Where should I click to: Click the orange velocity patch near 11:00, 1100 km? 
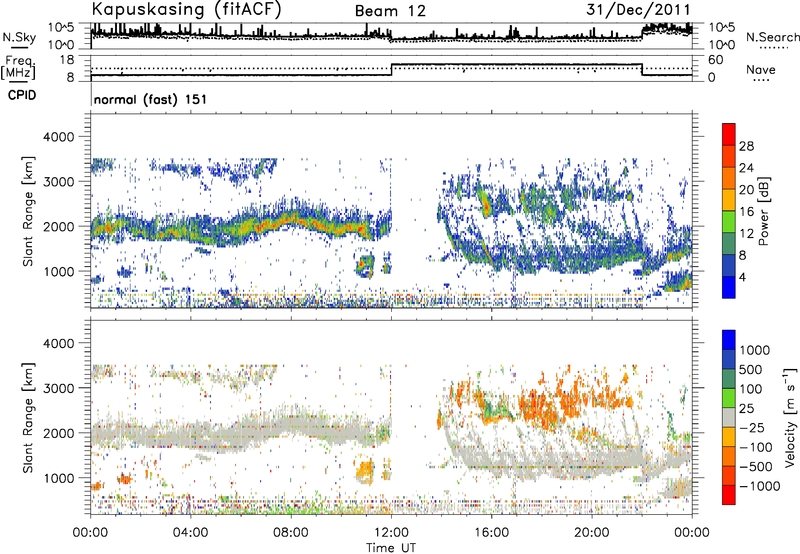coord(365,470)
